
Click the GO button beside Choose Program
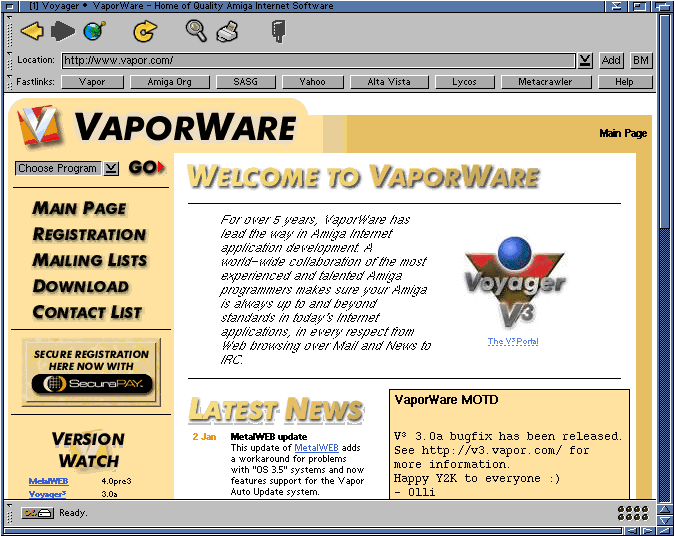coord(147,167)
